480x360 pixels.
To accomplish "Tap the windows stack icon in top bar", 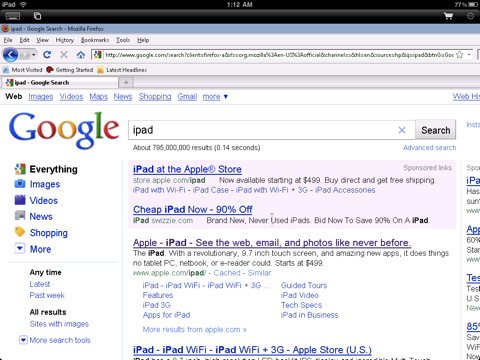I will [37, 16].
